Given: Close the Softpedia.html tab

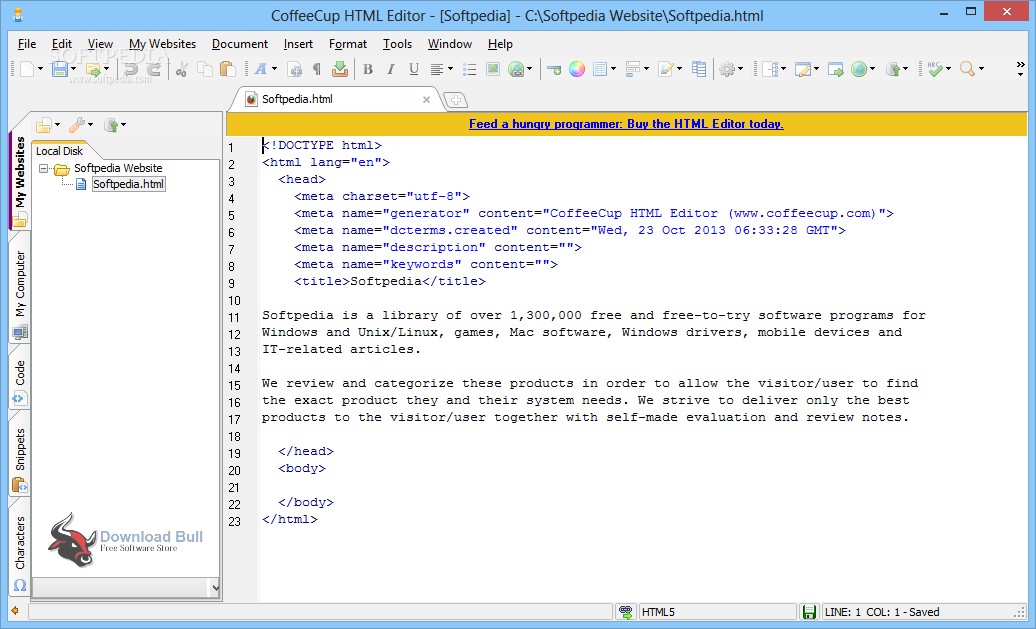Looking at the screenshot, I should [x=426, y=100].
